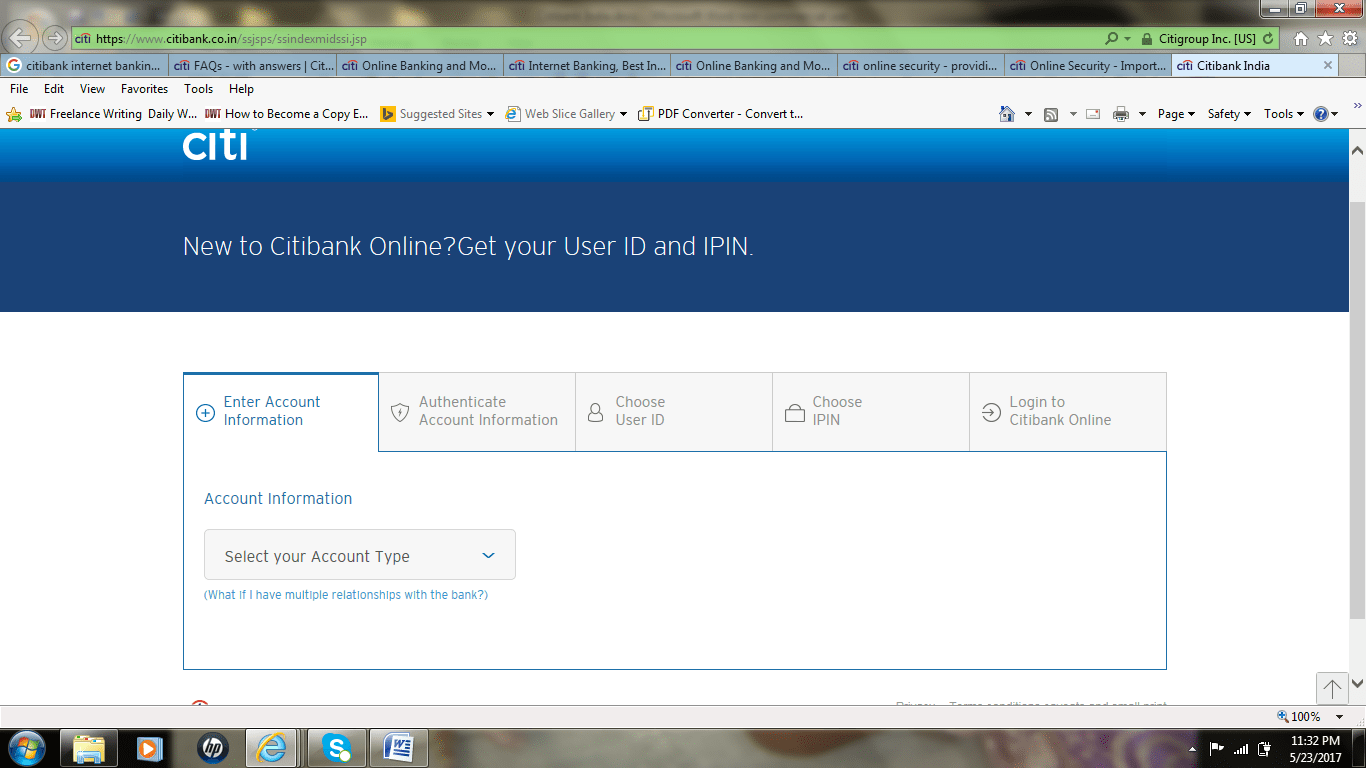The height and width of the screenshot is (768, 1366).
Task: Click the Read Mail envelope icon
Action: tap(1093, 114)
